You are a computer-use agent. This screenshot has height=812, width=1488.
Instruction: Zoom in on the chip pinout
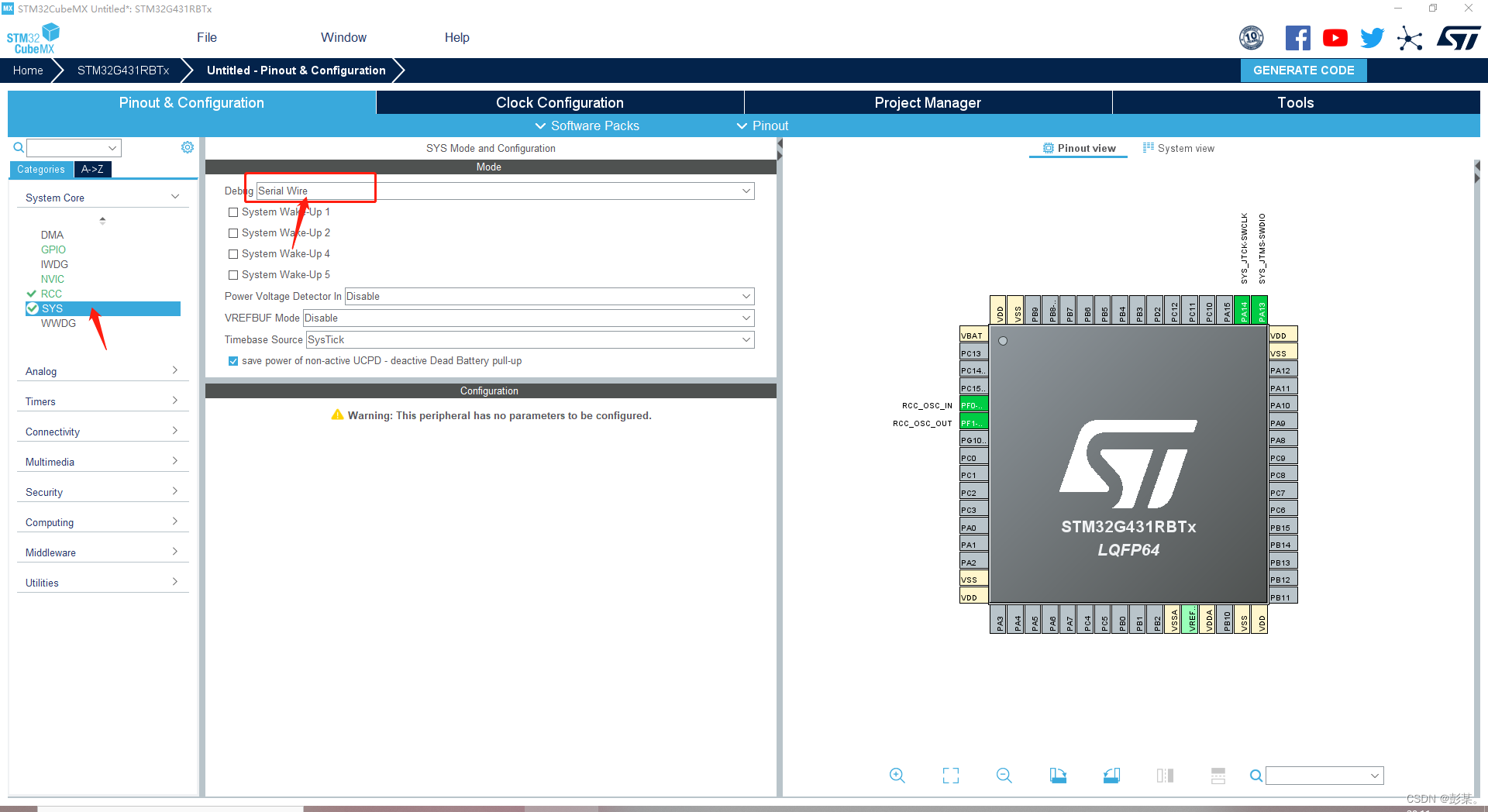pyautogui.click(x=897, y=776)
